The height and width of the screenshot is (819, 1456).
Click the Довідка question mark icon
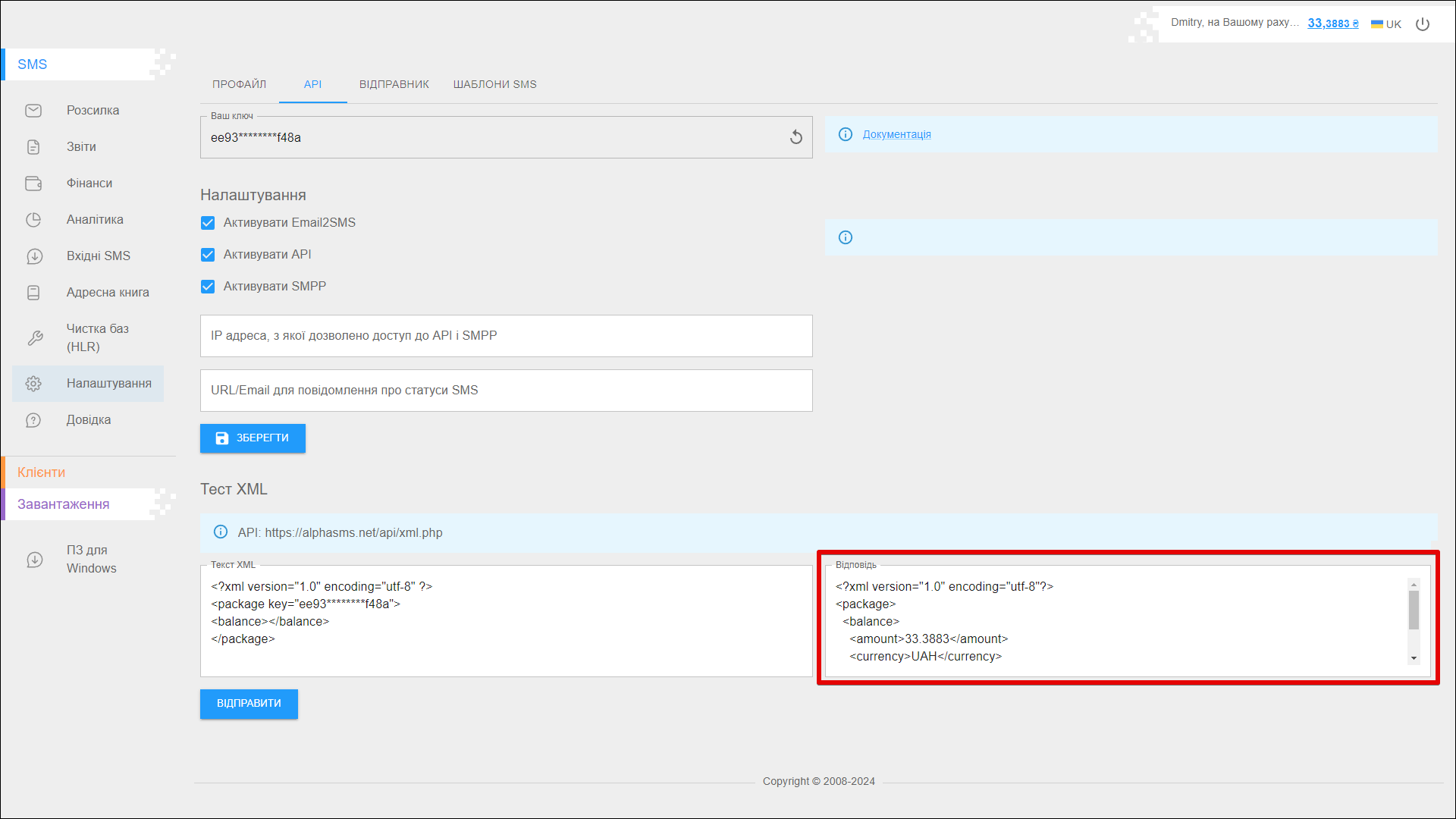pos(33,420)
